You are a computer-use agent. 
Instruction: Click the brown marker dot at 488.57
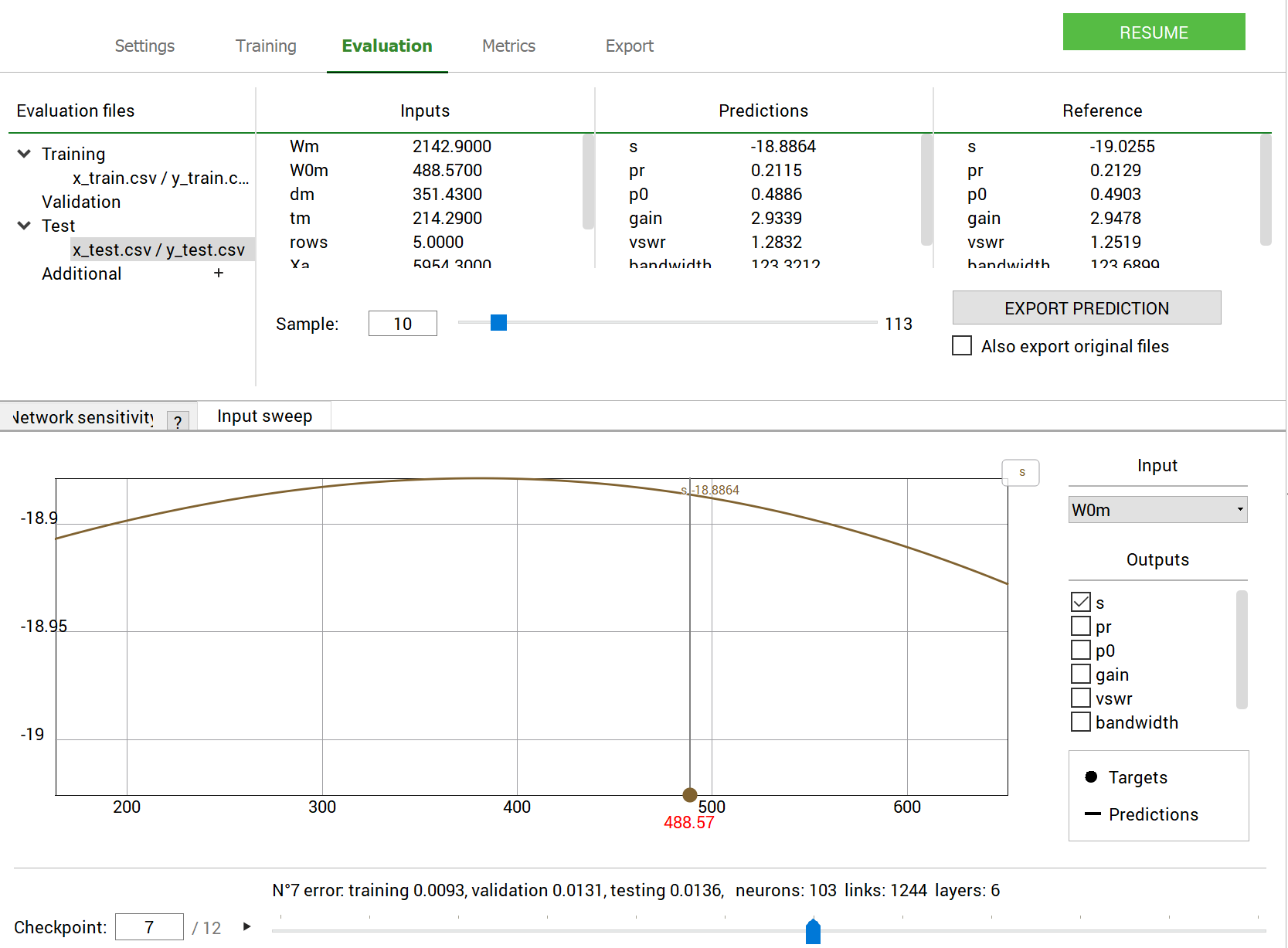[690, 794]
